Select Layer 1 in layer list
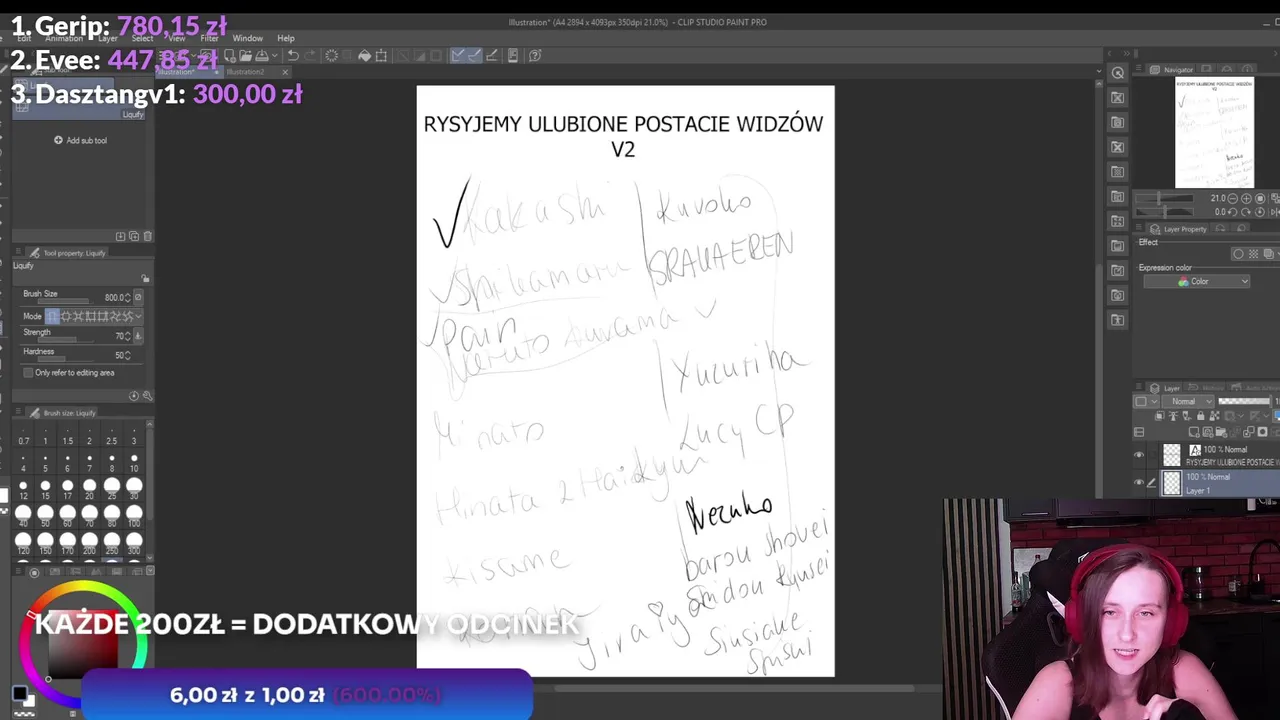Image resolution: width=1280 pixels, height=720 pixels. pos(1219,483)
